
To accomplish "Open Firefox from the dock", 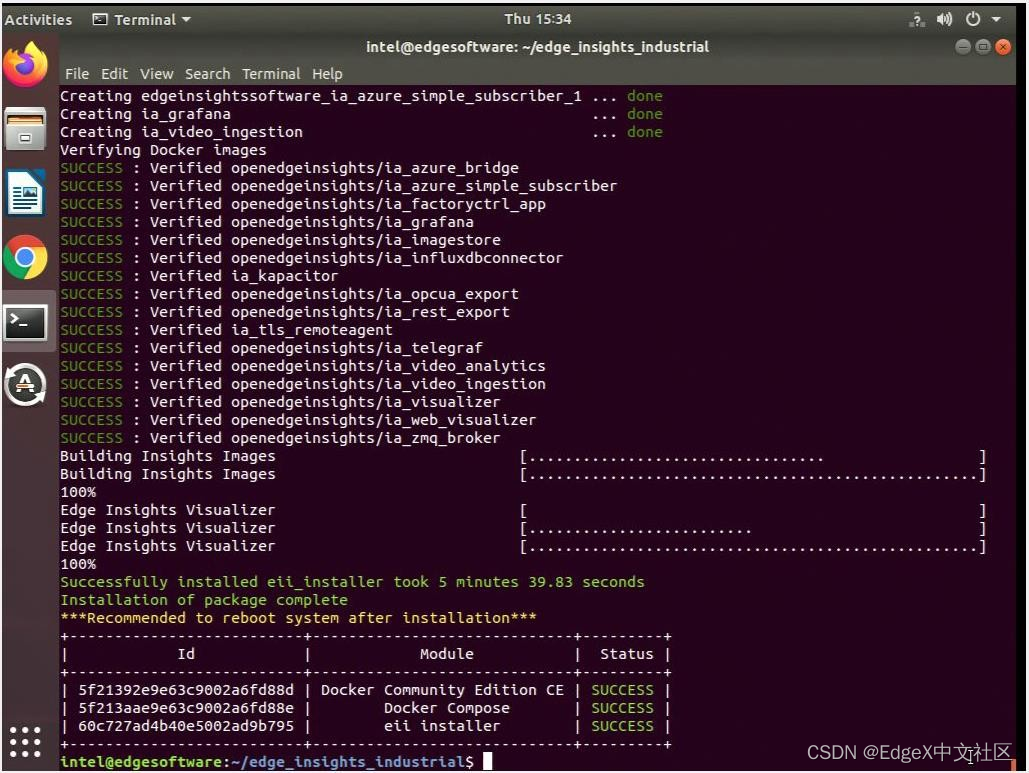I will point(26,64).
